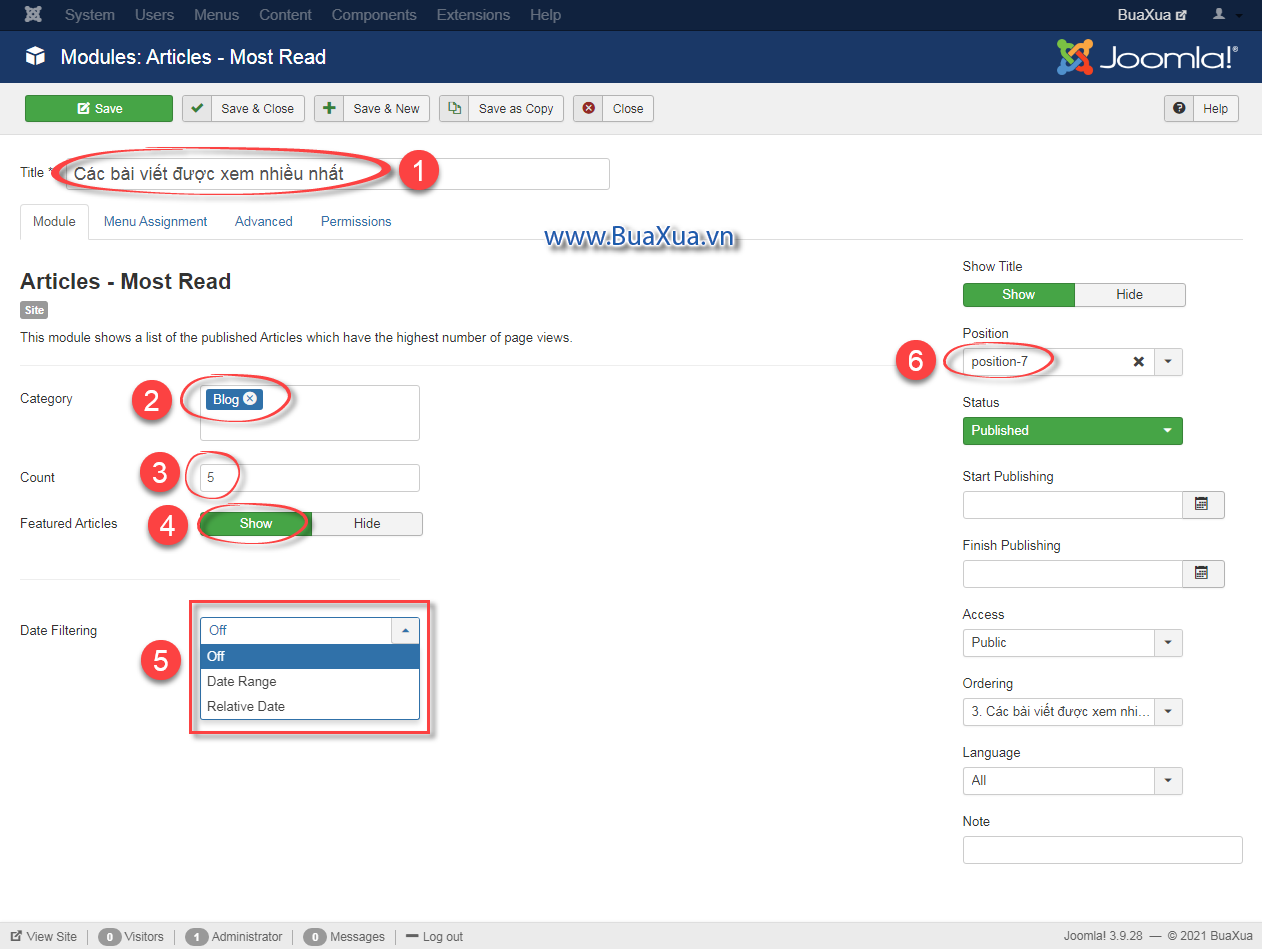
Task: Click the question mark icon on Help button
Action: point(1179,108)
